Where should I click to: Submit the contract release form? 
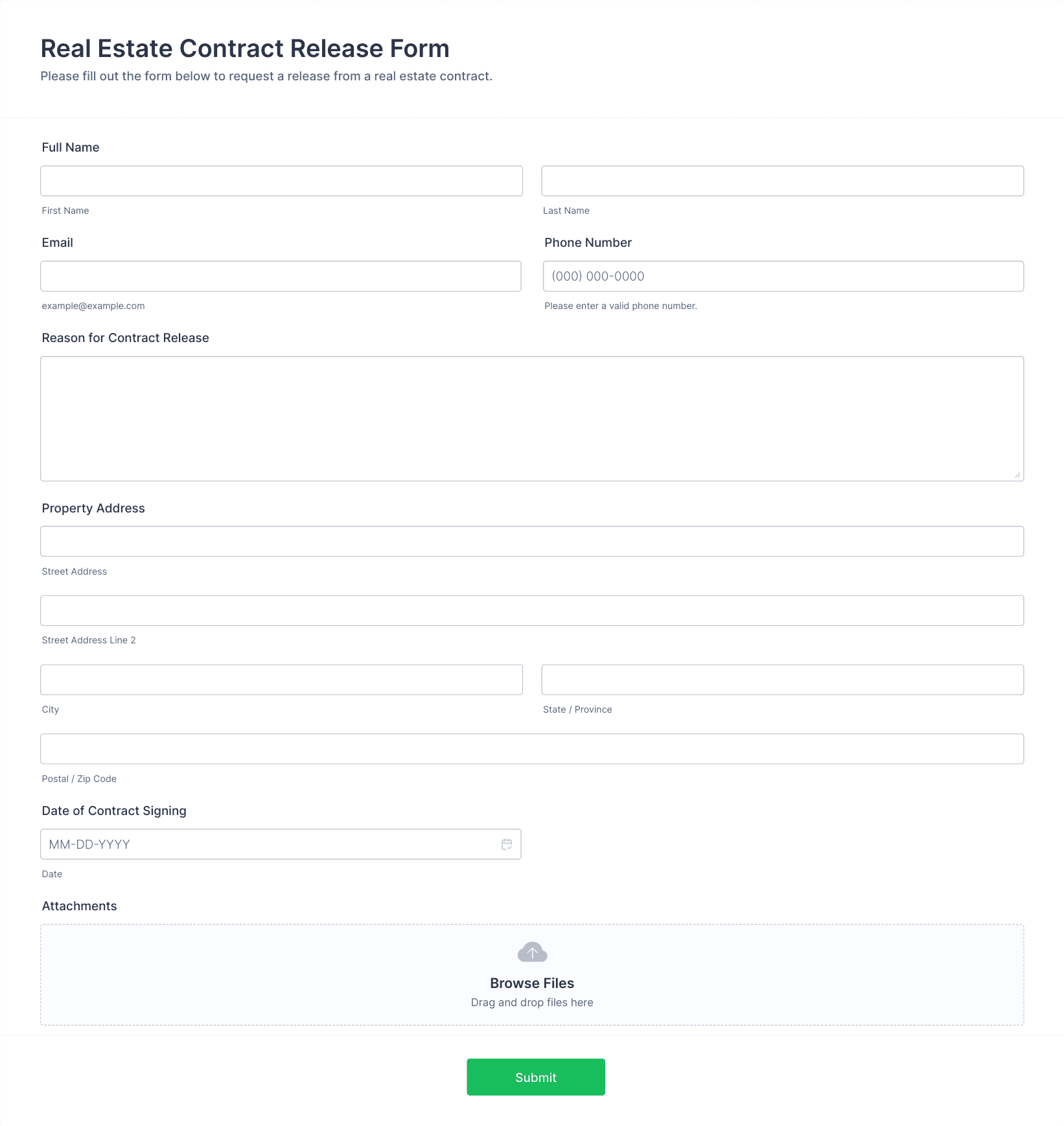pyautogui.click(x=536, y=1077)
